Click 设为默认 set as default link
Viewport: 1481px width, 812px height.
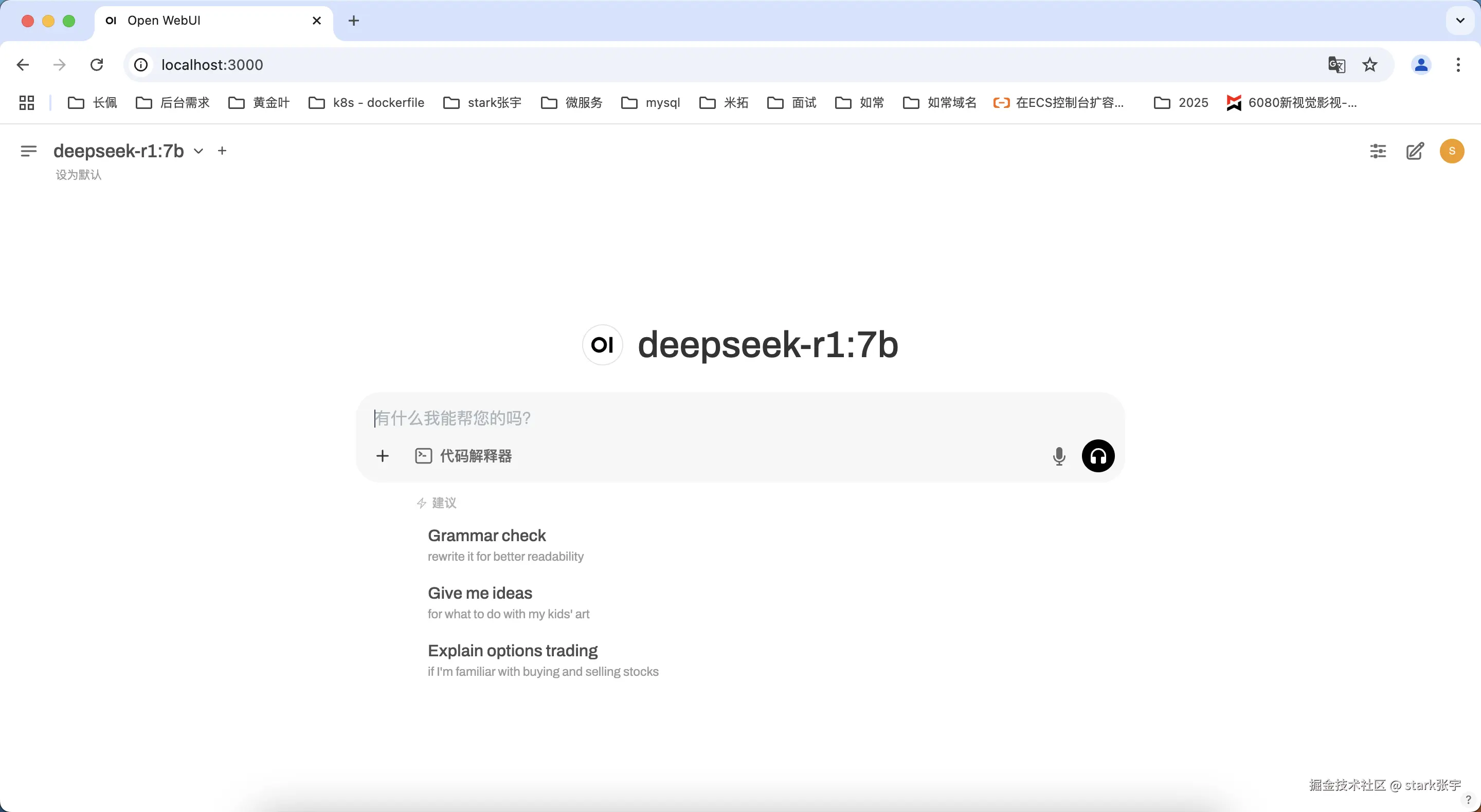click(78, 175)
